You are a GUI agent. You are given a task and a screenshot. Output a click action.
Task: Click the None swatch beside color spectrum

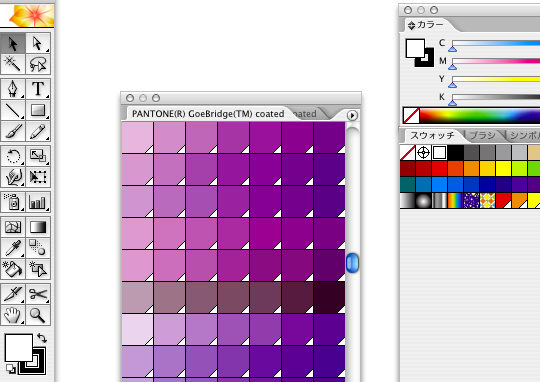[x=411, y=115]
